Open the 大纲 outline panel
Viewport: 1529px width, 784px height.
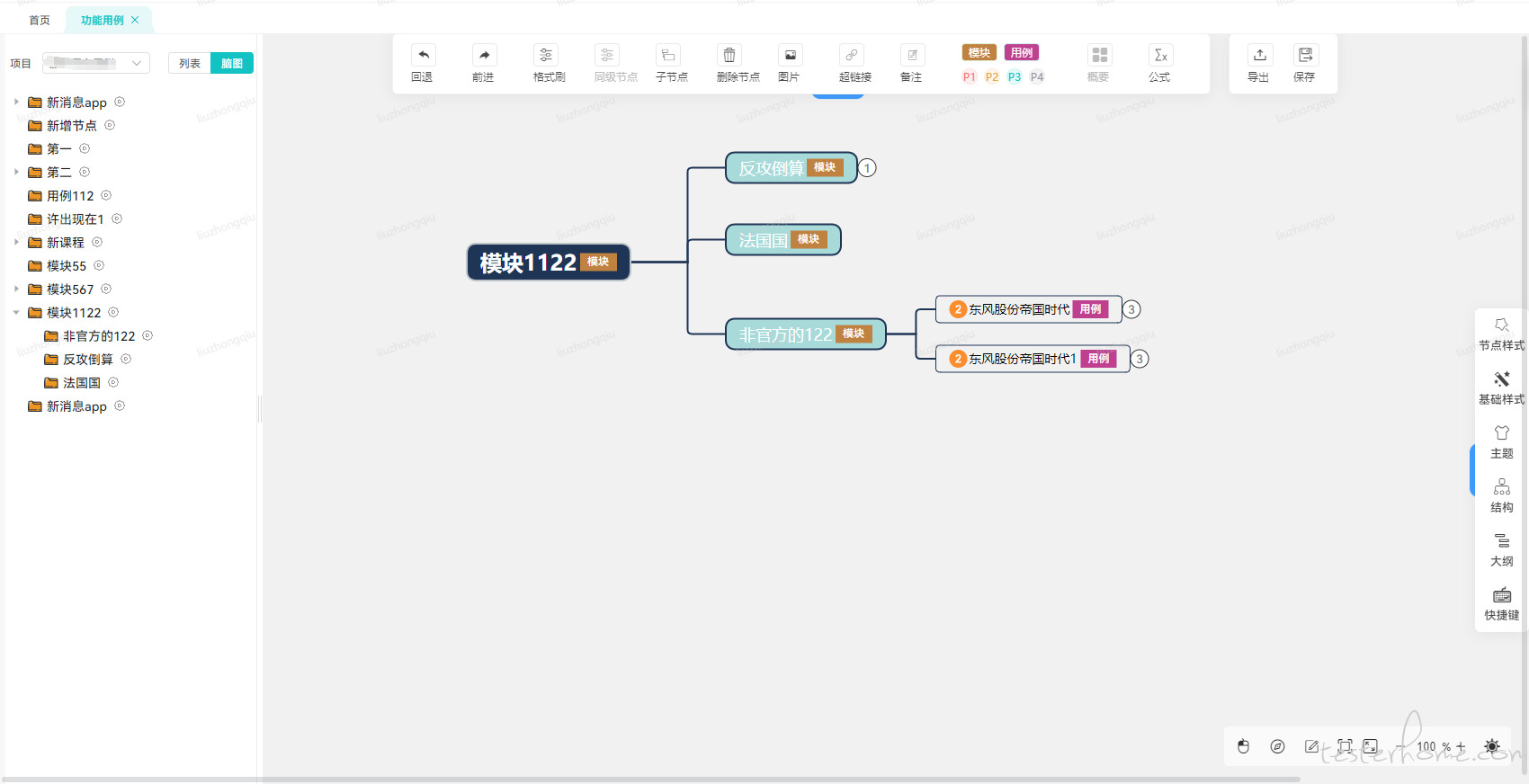[1502, 549]
